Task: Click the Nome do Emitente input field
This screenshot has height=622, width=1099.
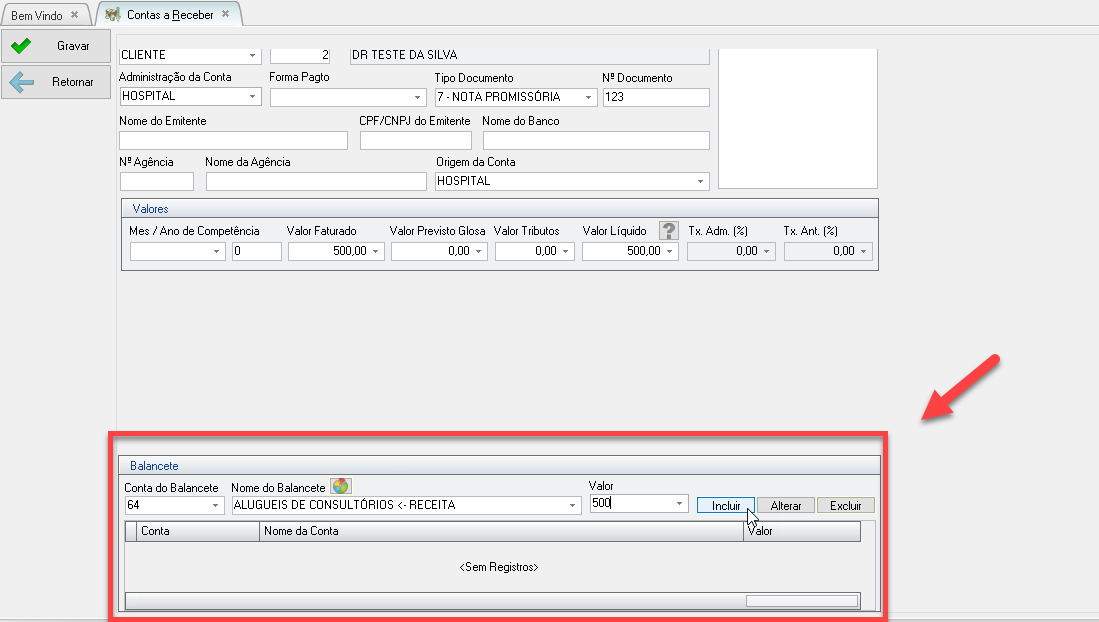Action: [x=233, y=141]
